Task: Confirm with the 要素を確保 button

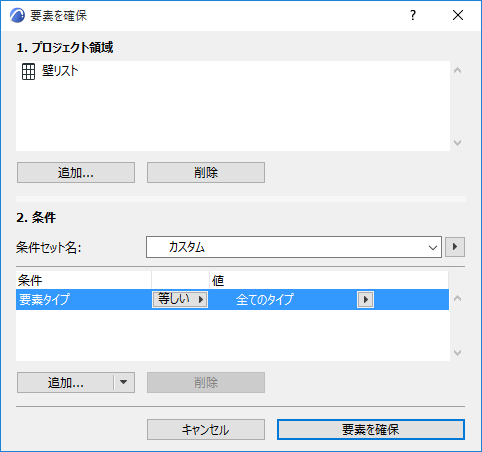Action: (x=371, y=430)
